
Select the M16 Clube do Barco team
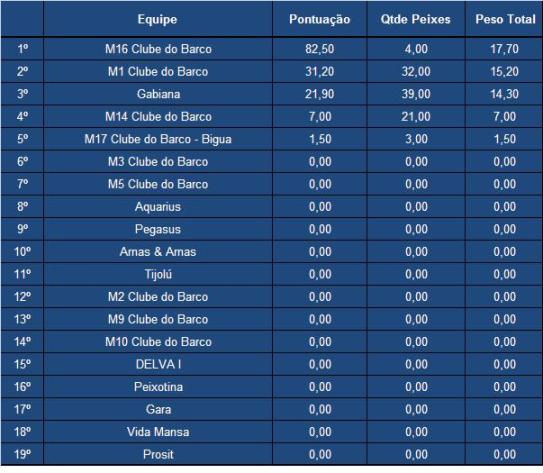[x=158, y=49]
